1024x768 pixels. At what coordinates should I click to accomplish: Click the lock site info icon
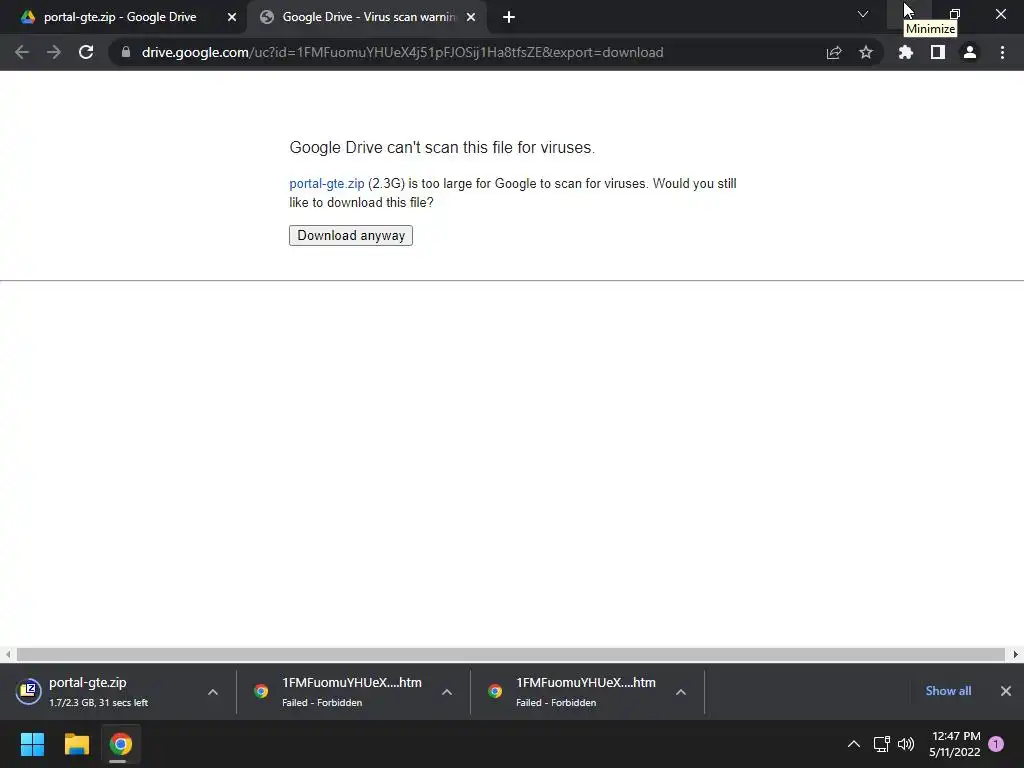point(126,52)
